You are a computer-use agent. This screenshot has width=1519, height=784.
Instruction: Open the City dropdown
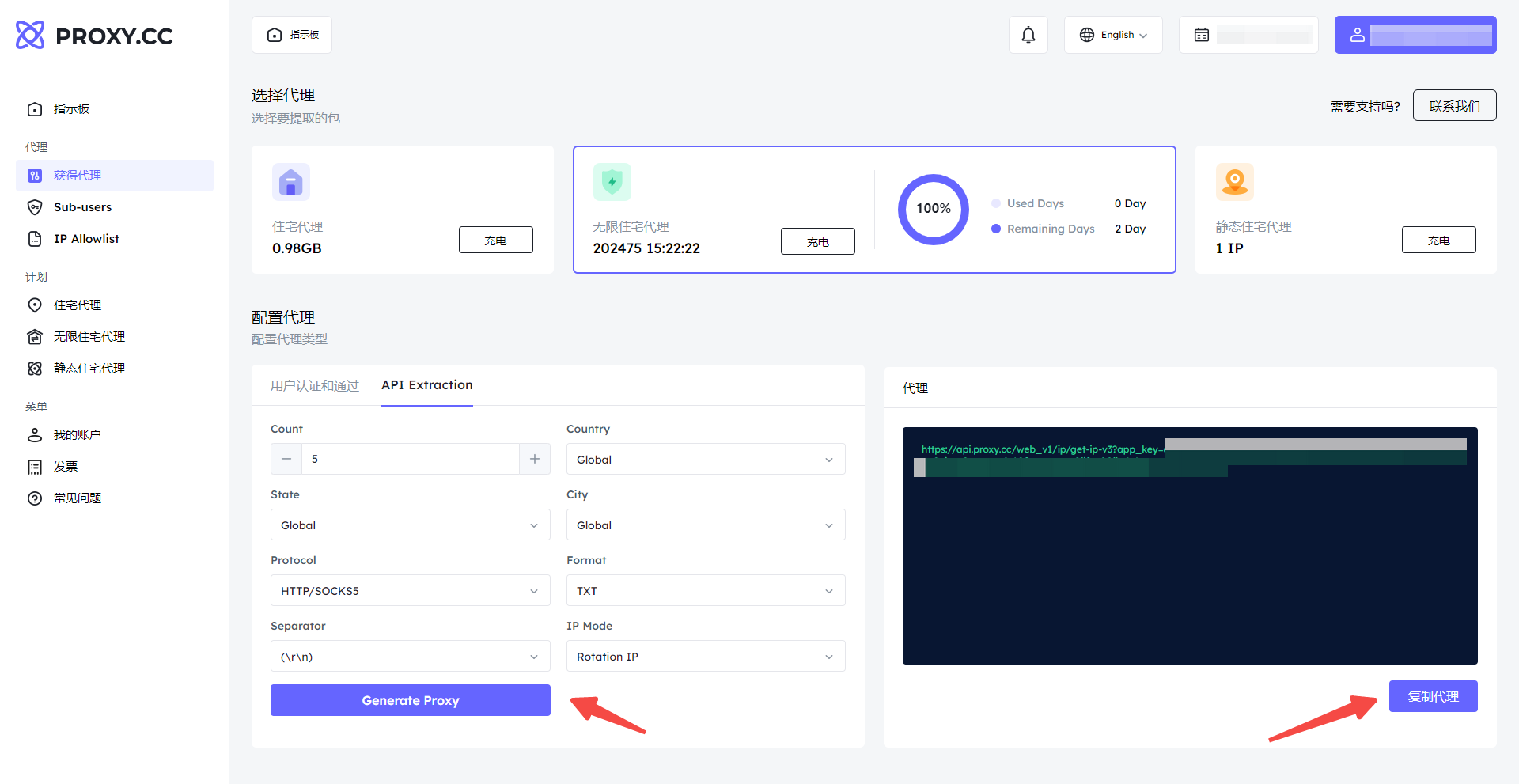pyautogui.click(x=706, y=525)
